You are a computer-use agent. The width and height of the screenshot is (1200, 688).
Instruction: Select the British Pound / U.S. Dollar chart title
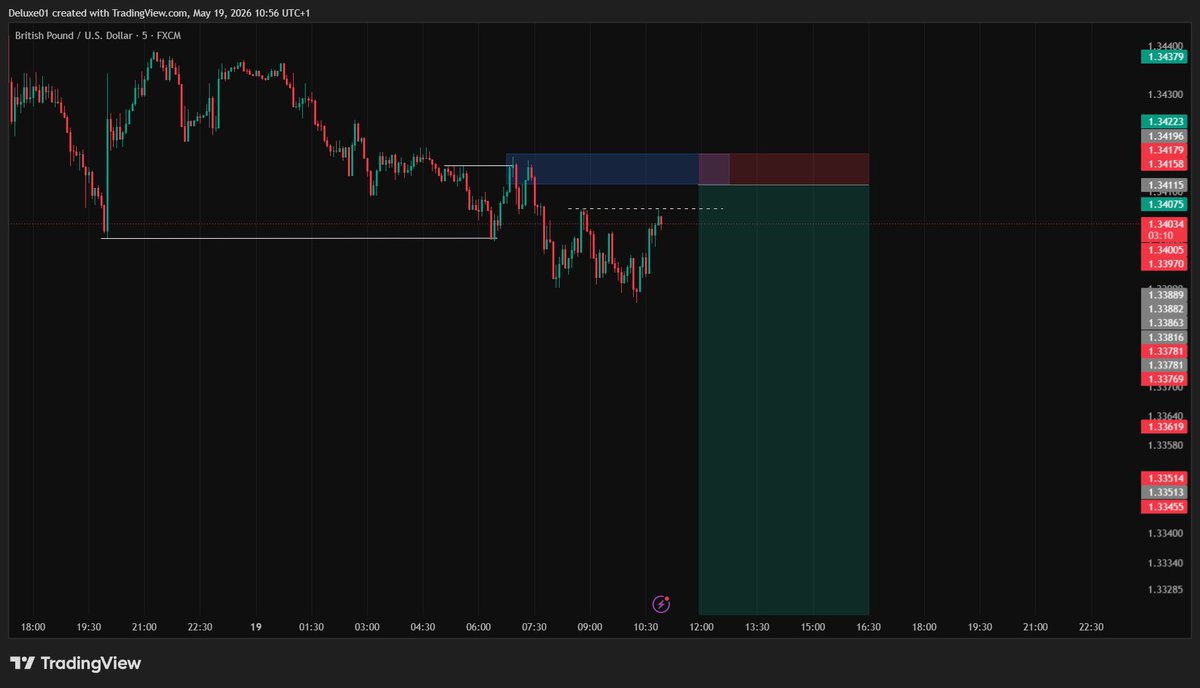tap(98, 35)
